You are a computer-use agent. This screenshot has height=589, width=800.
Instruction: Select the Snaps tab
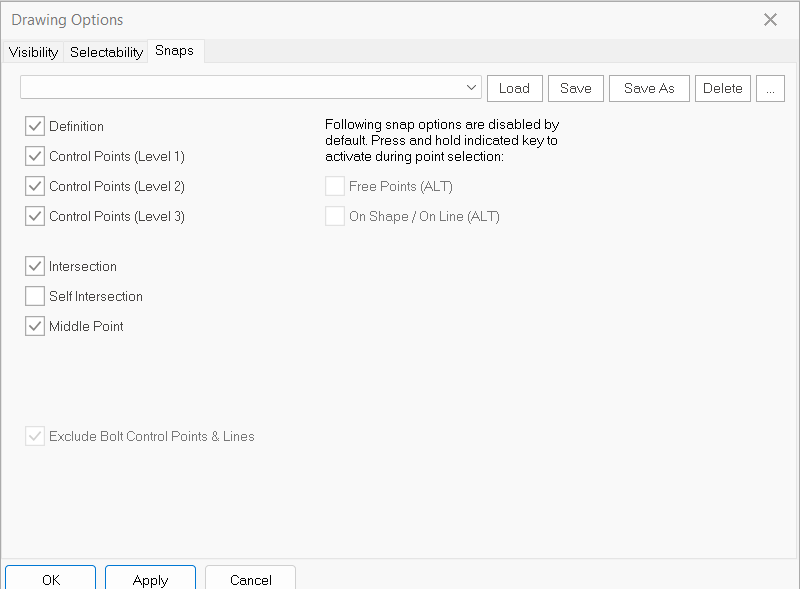[175, 51]
